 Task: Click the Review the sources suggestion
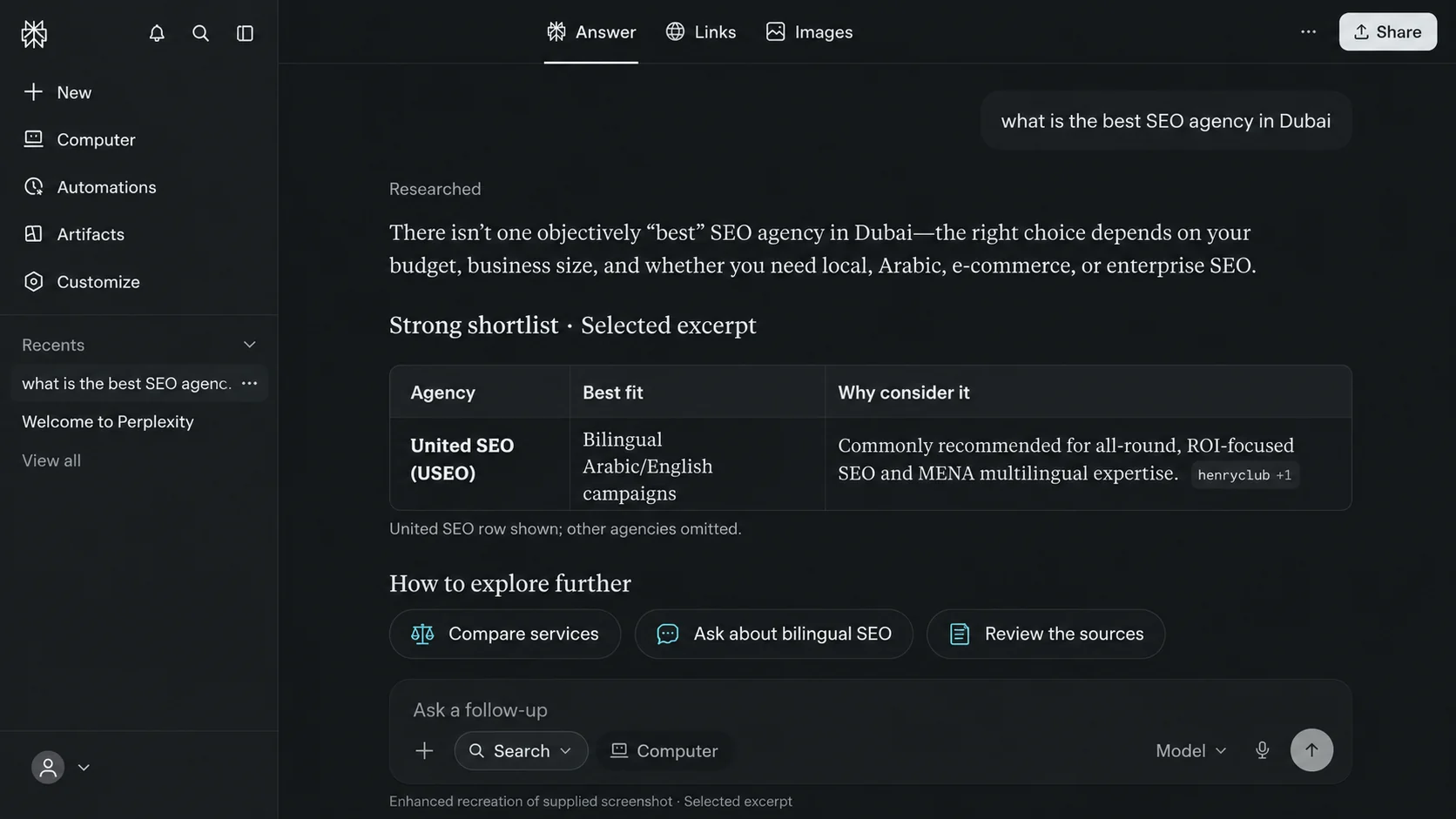coord(1045,634)
